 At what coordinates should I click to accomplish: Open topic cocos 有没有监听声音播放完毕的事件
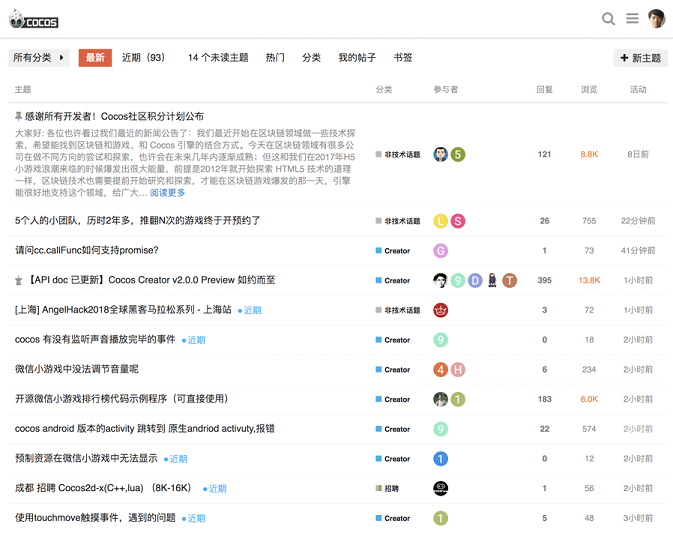[95, 339]
